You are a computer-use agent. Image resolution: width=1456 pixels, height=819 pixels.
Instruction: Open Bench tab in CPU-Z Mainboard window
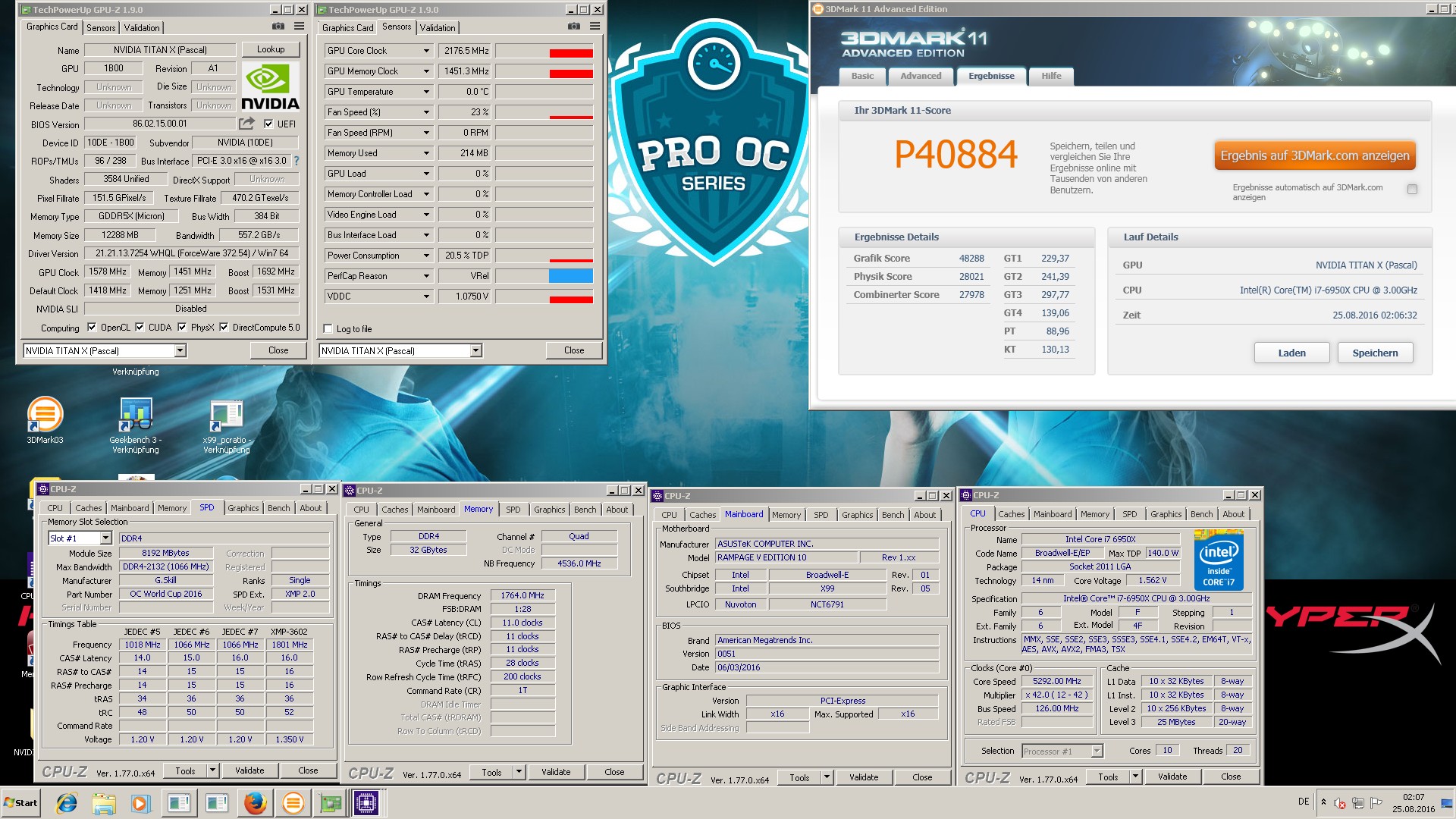[x=893, y=515]
